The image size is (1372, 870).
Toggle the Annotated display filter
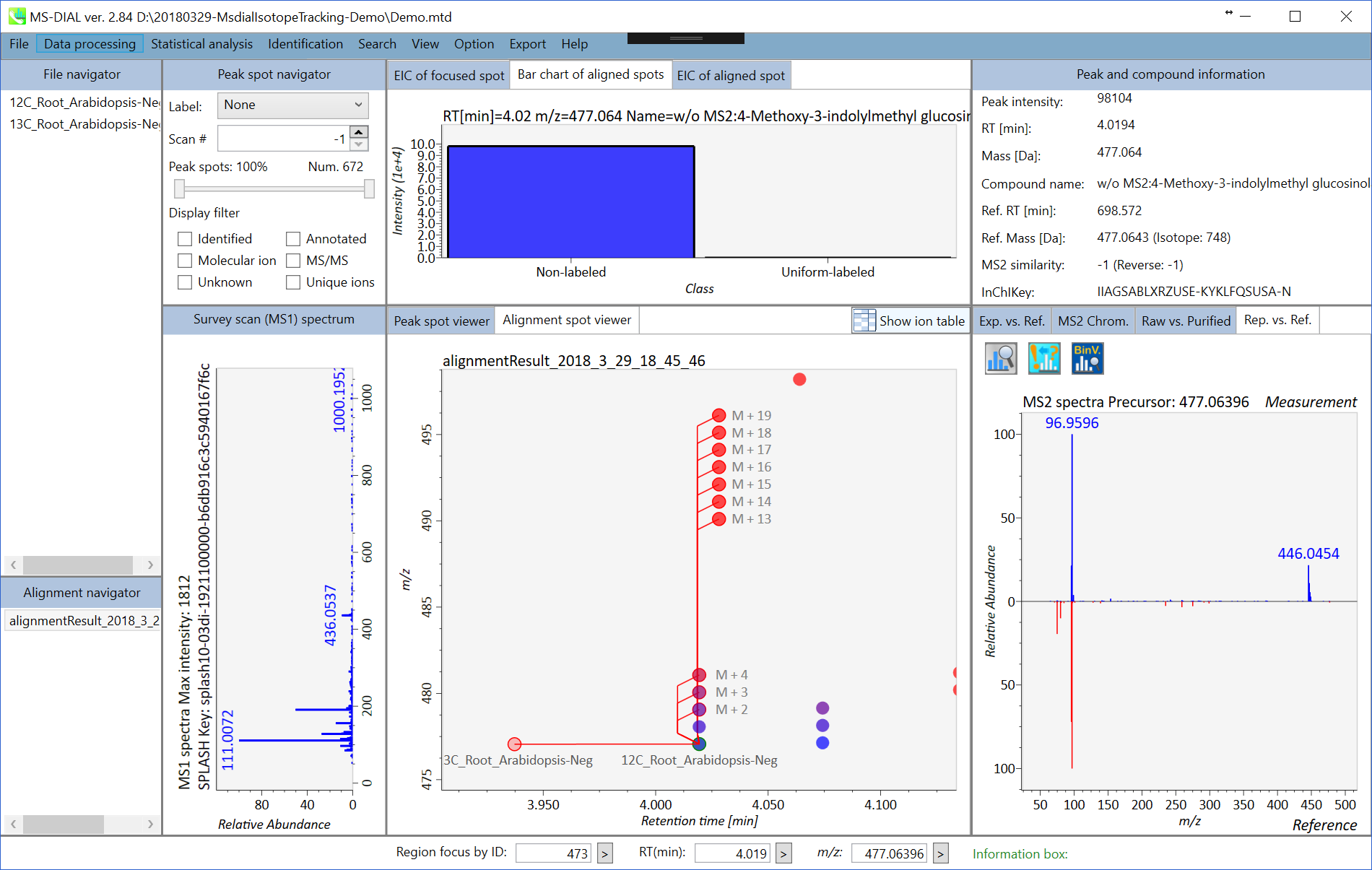(x=293, y=239)
